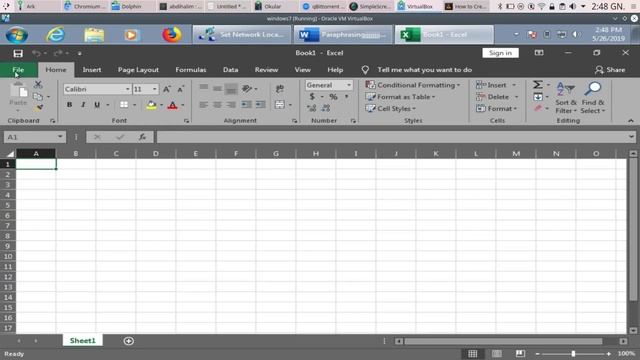
Task: Toggle Bold formatting
Action: [x=69, y=105]
